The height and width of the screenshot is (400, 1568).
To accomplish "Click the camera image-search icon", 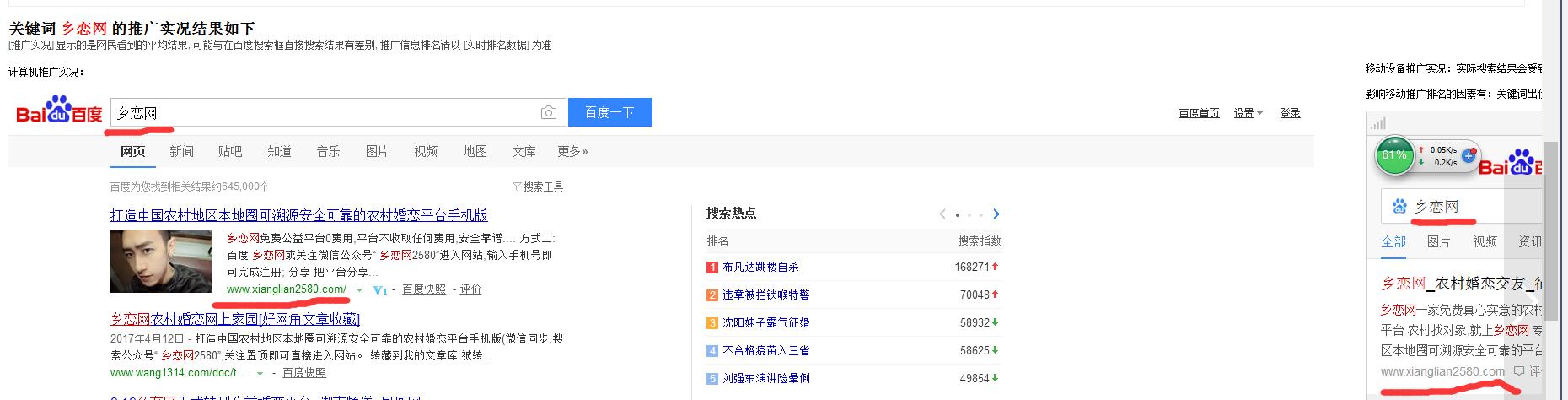I will click(x=548, y=113).
